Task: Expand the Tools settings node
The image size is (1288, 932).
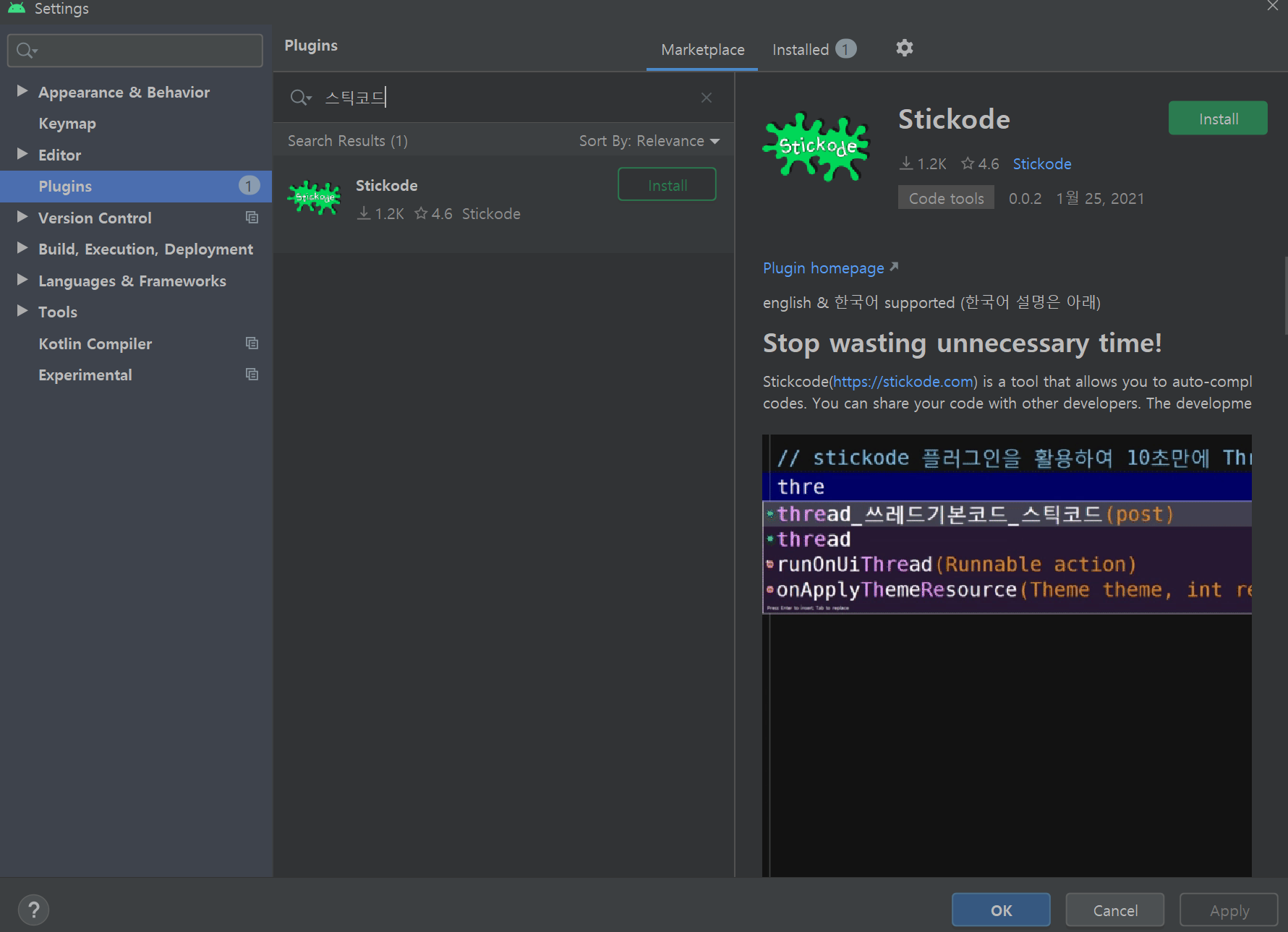Action: [x=22, y=311]
